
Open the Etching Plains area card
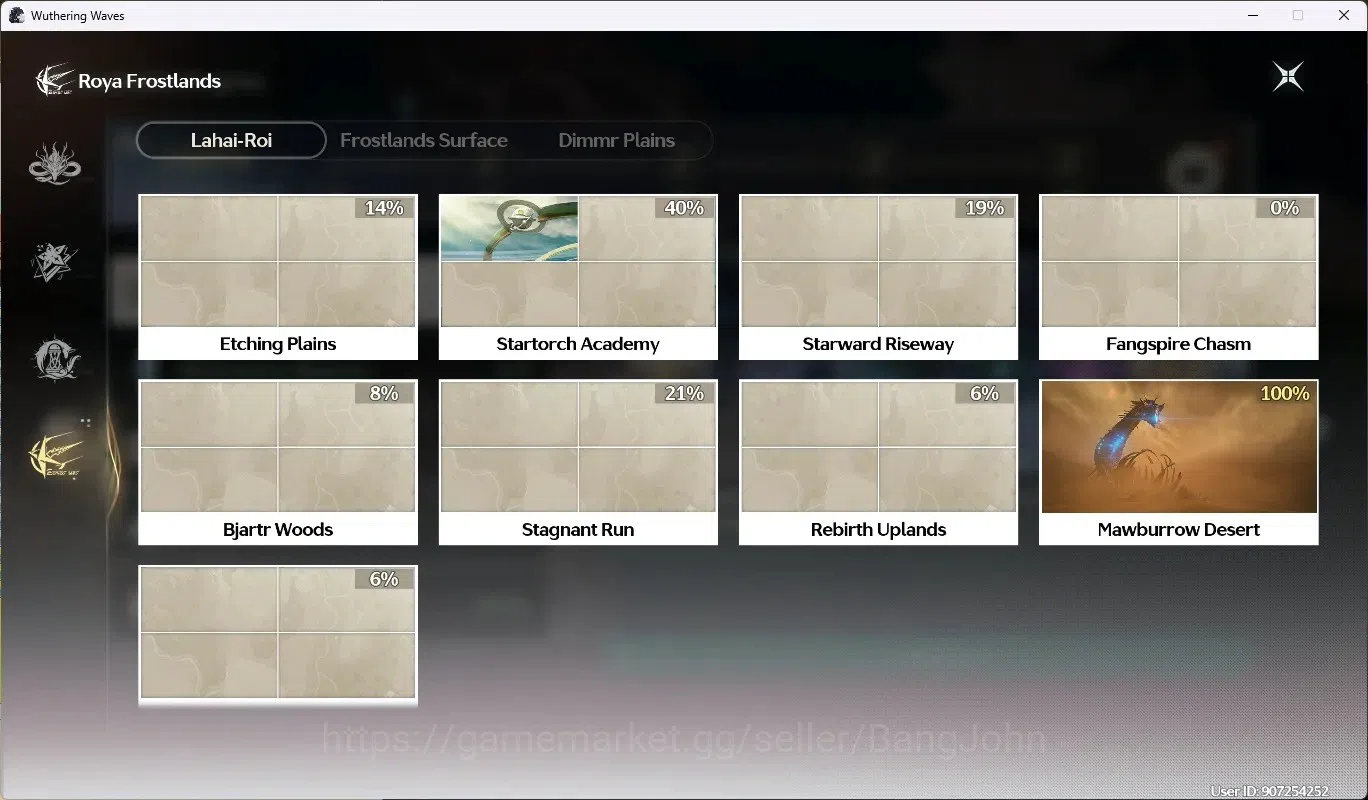point(278,277)
